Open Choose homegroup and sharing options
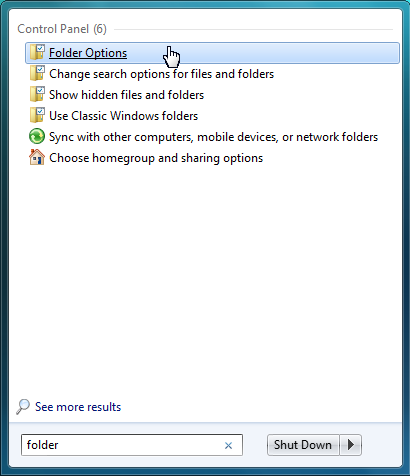Image resolution: width=410 pixels, height=476 pixels. [156, 158]
